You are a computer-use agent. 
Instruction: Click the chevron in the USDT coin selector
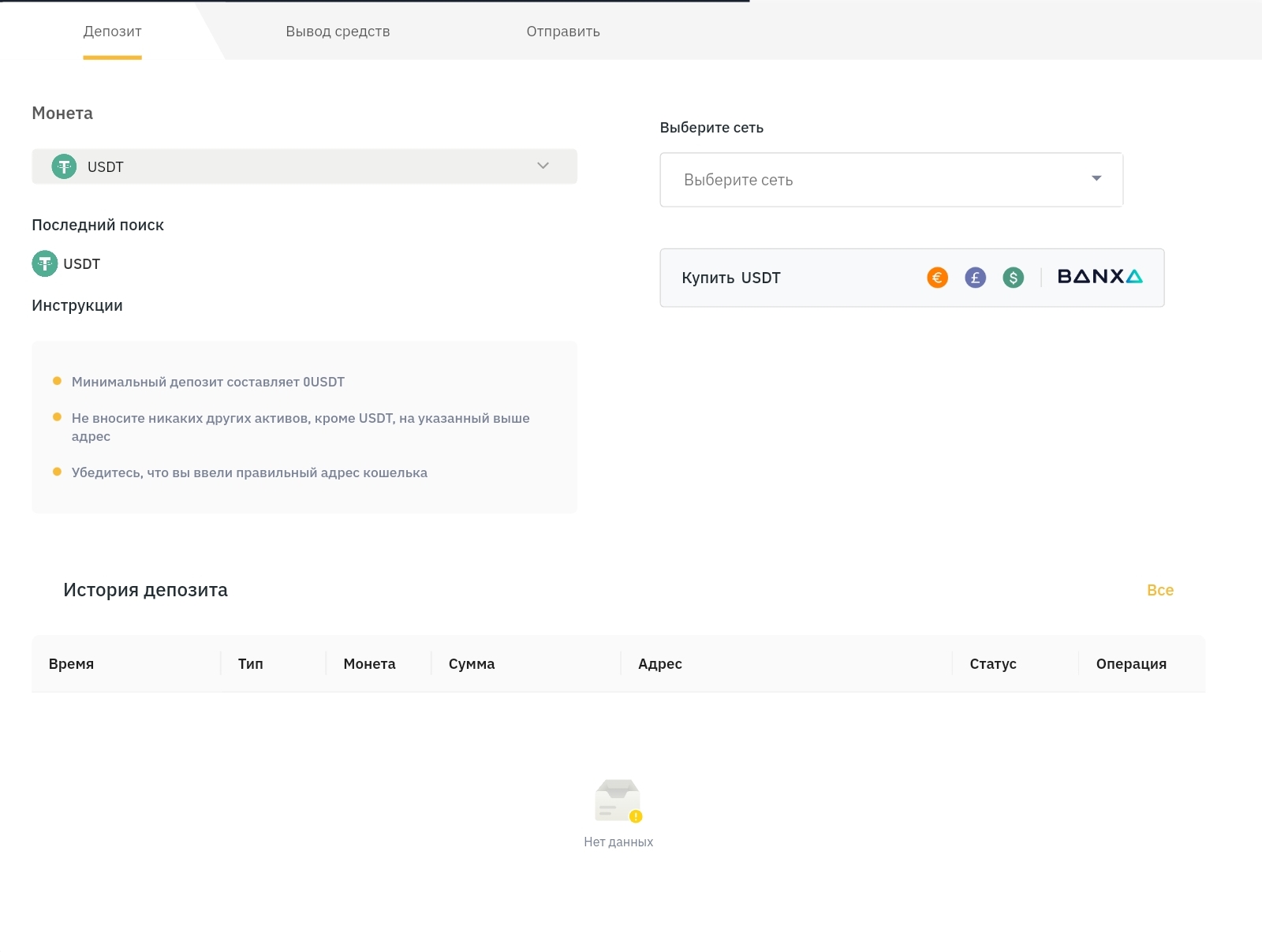coord(543,166)
